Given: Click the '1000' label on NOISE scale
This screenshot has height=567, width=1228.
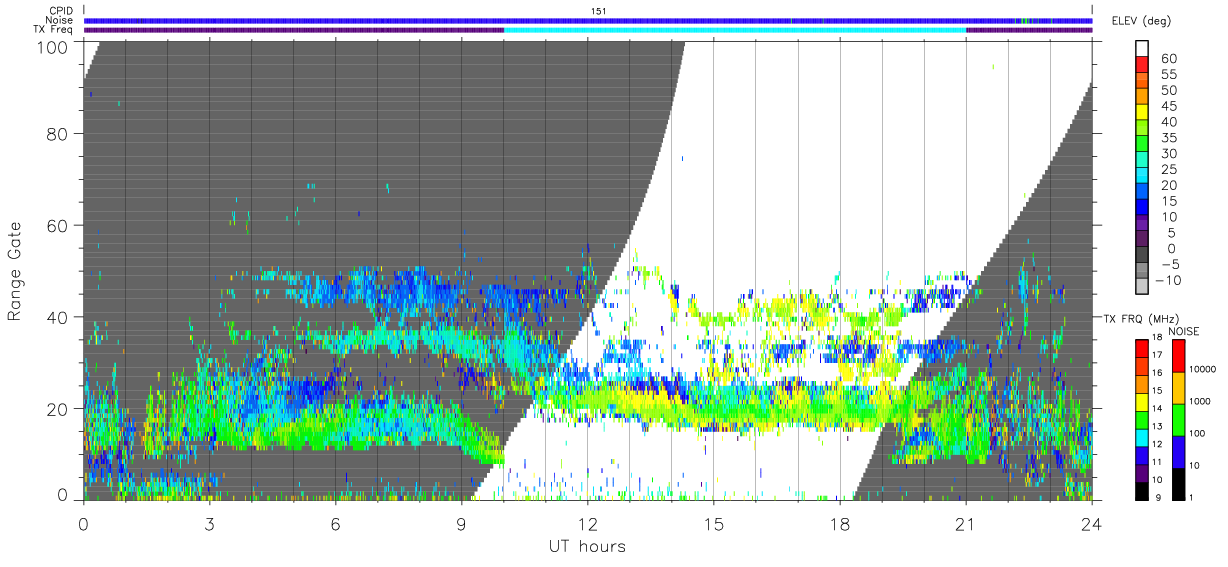Looking at the screenshot, I should tap(1200, 401).
